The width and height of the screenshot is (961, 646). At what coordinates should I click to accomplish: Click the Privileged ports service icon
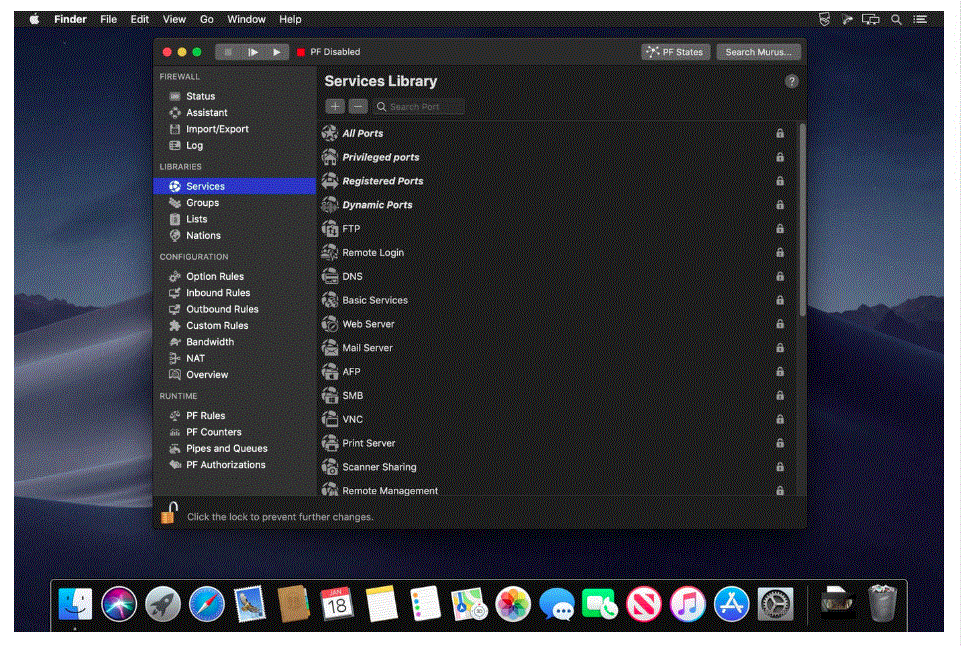tap(330, 157)
